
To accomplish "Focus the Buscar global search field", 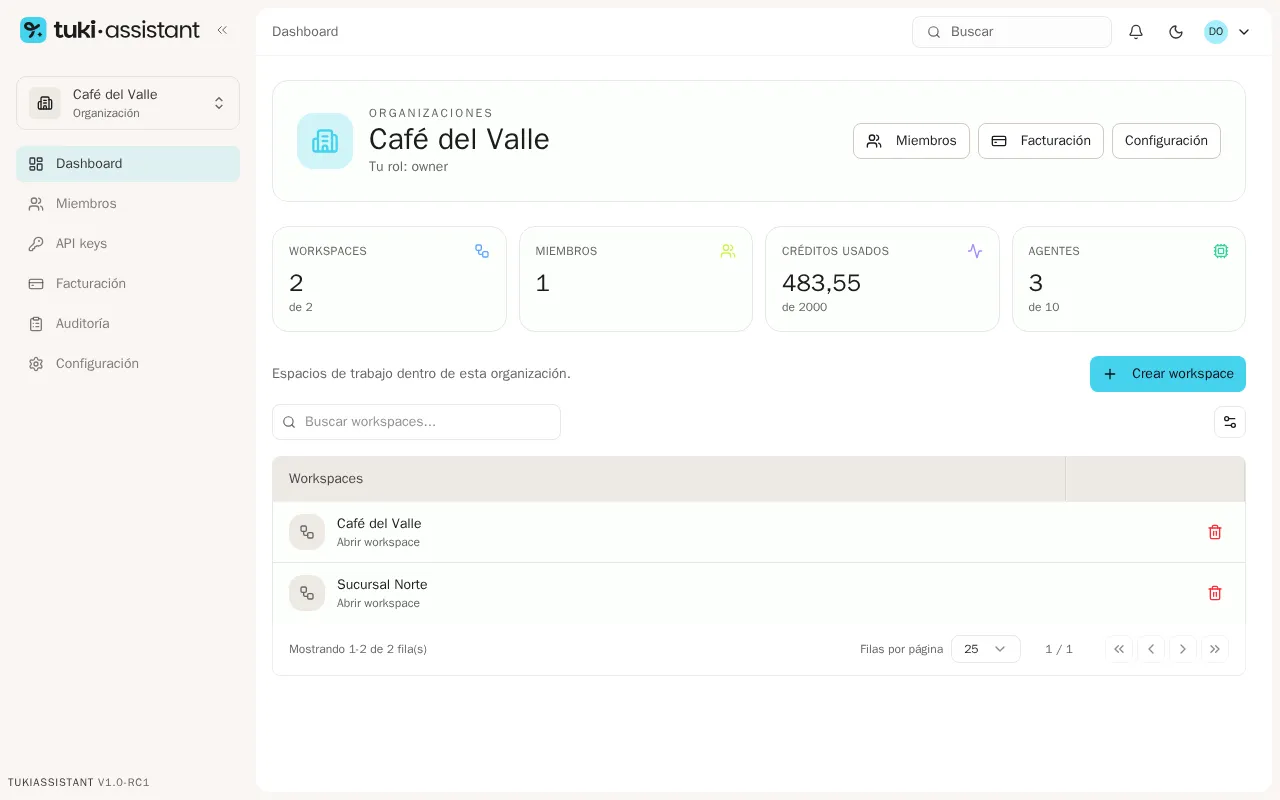I will tap(1012, 32).
